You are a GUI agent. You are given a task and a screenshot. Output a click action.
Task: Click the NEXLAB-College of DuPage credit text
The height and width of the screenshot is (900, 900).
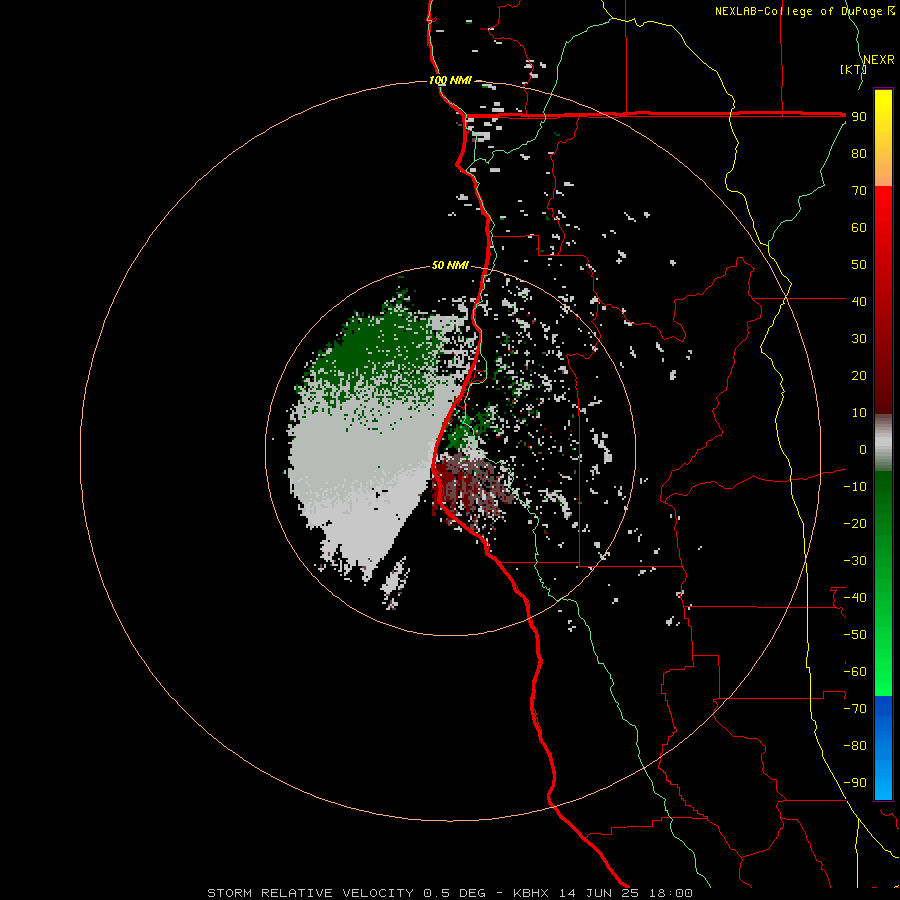coord(804,11)
